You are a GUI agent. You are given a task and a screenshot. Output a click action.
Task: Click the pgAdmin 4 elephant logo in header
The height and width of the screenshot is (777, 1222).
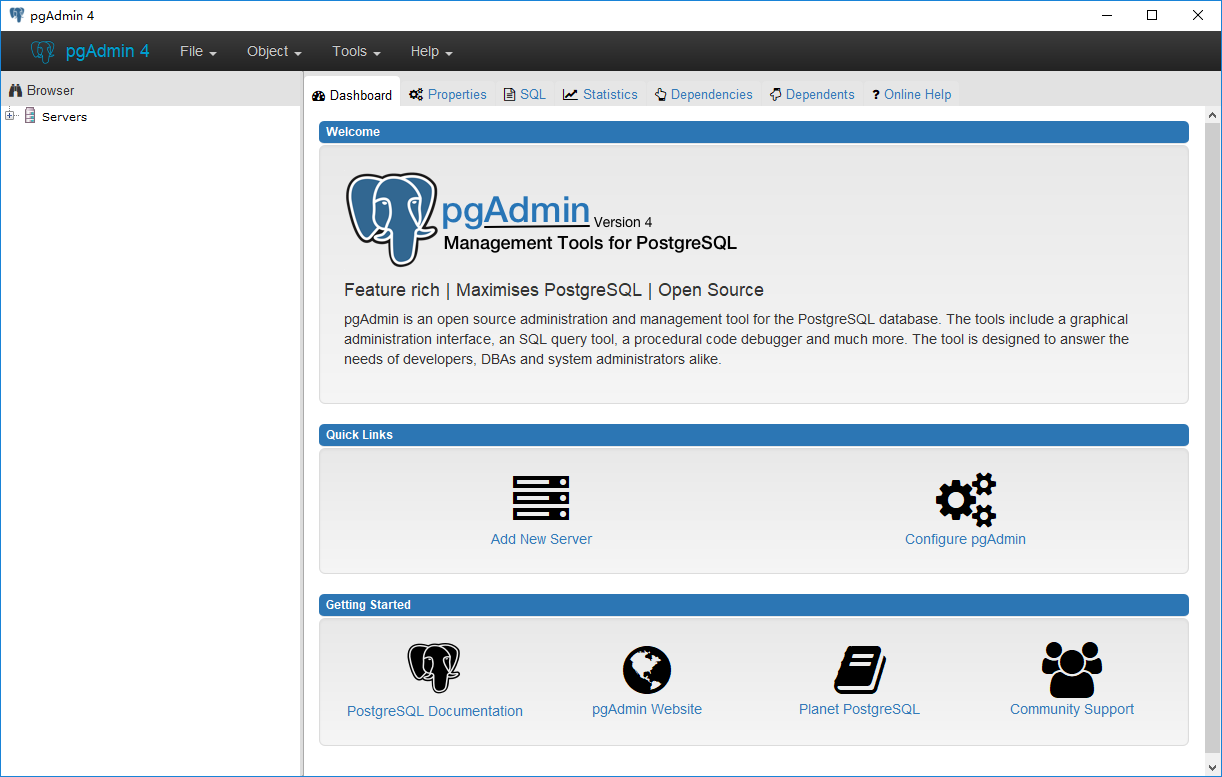click(43, 51)
